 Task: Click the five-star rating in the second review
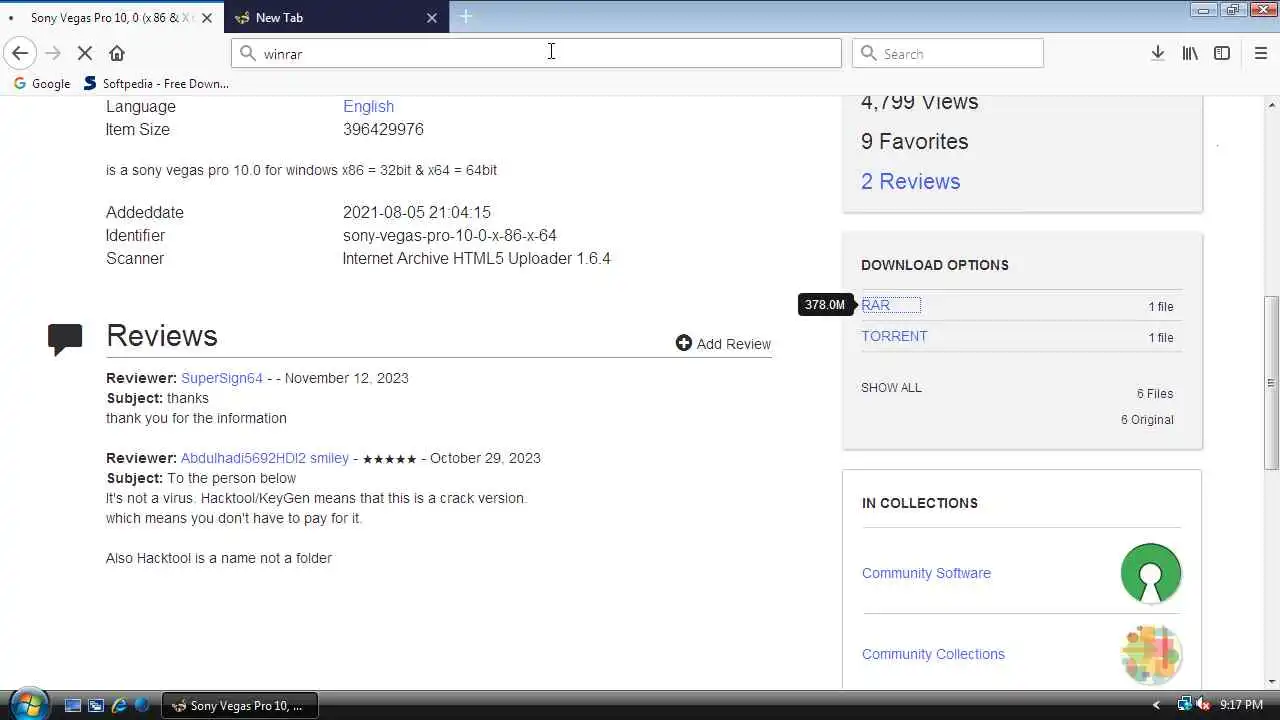click(x=389, y=459)
